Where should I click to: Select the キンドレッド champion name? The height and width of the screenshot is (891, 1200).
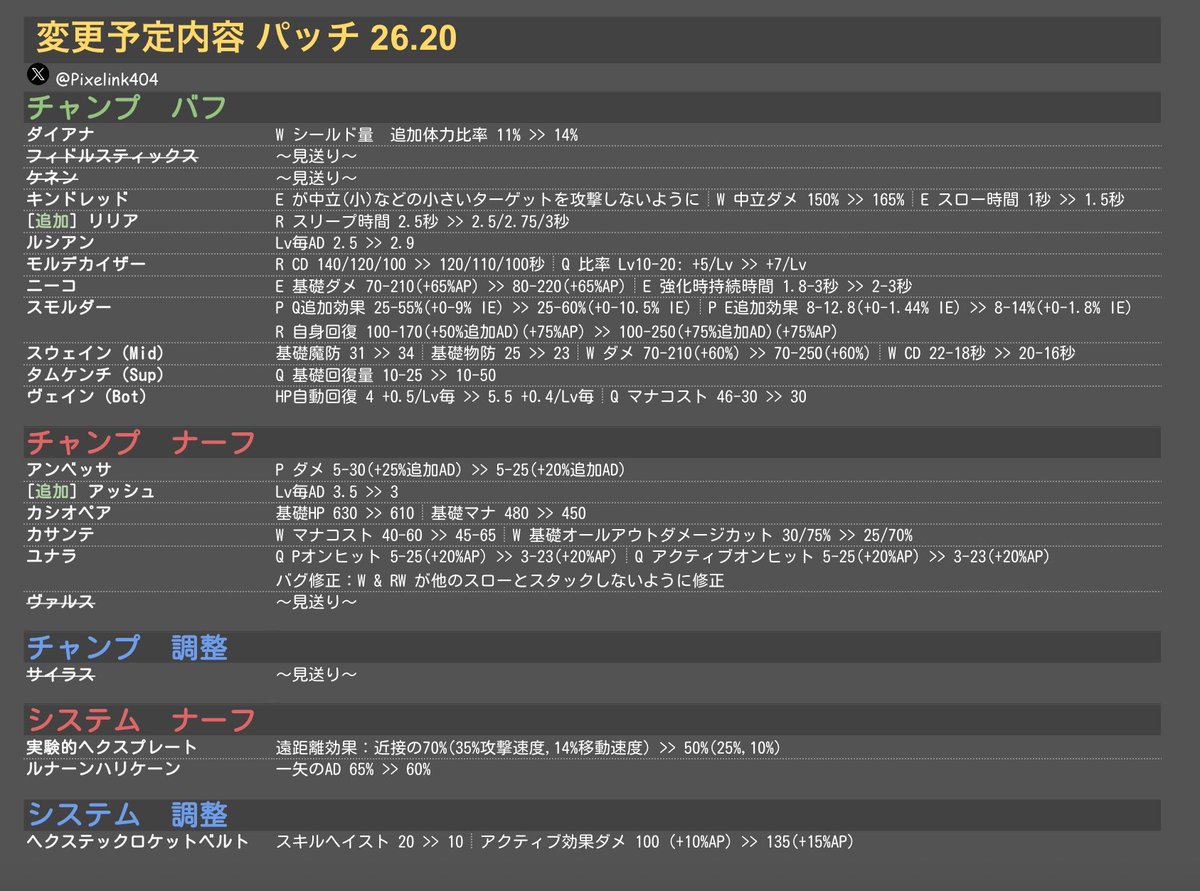point(77,200)
